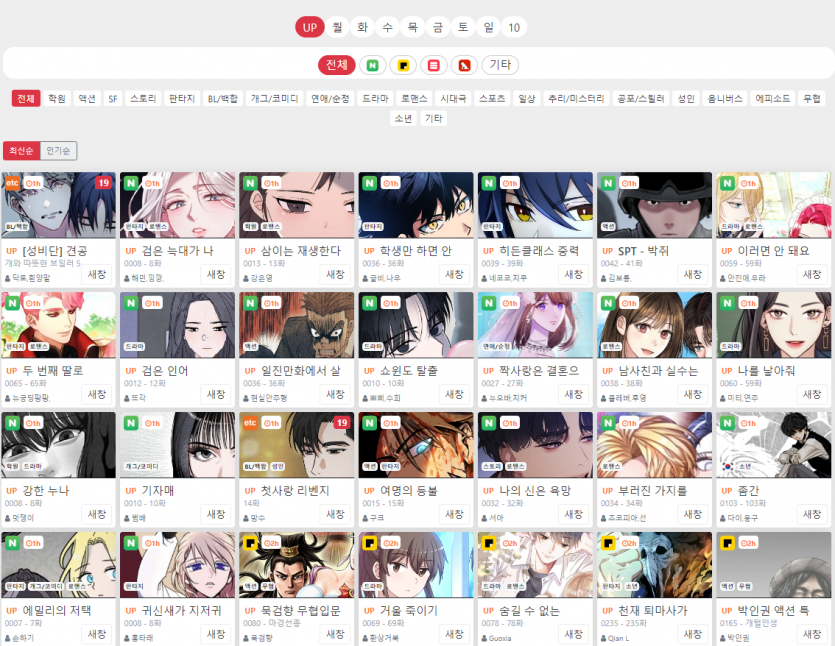Switch sorting to 최신순

pyautogui.click(x=21, y=150)
